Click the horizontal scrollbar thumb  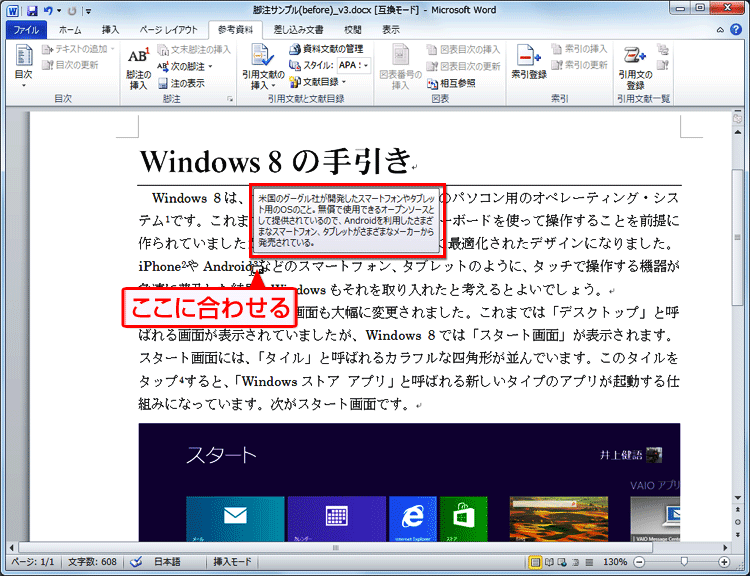[x=335, y=547]
